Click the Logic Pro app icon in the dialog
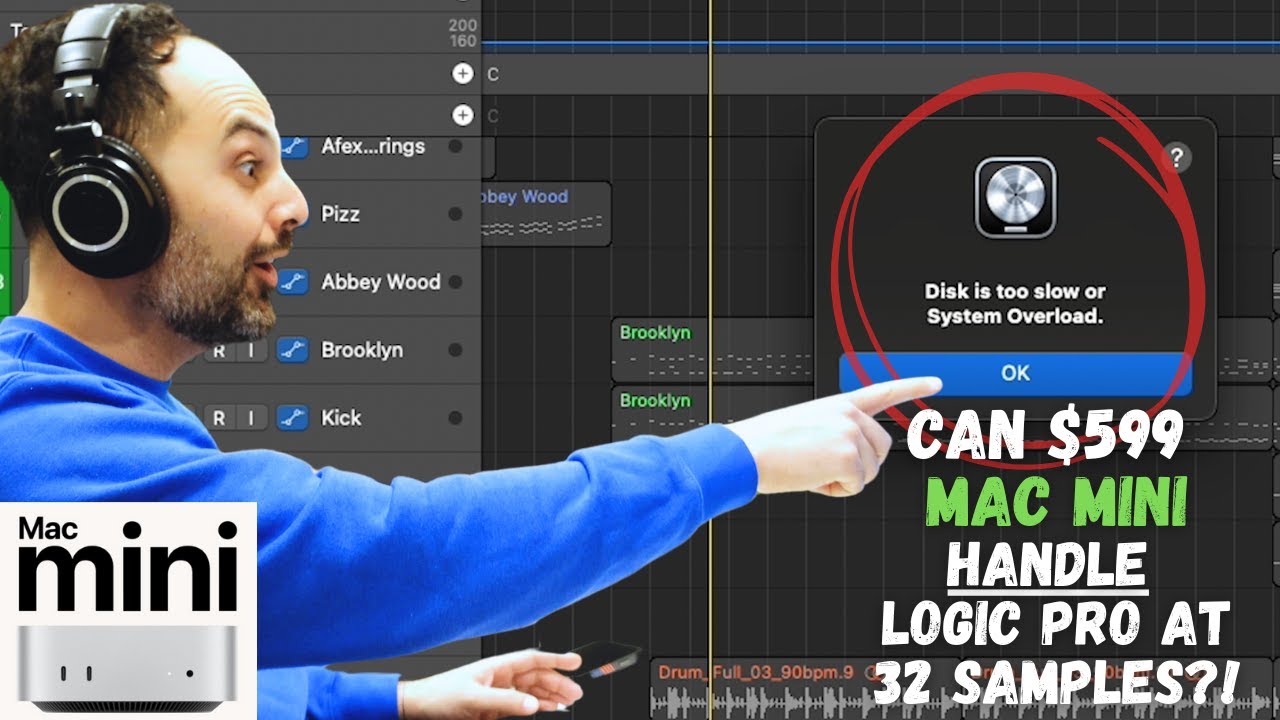This screenshot has height=720, width=1280. pos(1015,198)
